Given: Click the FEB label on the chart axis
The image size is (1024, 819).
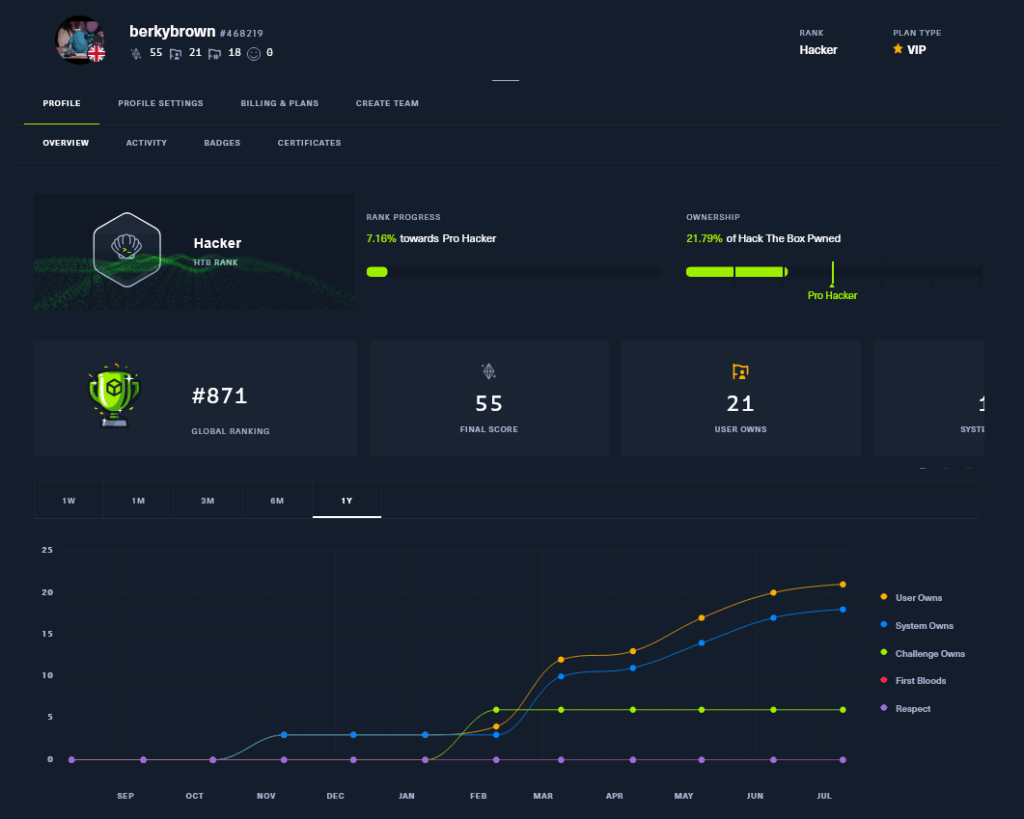Looking at the screenshot, I should (x=478, y=796).
